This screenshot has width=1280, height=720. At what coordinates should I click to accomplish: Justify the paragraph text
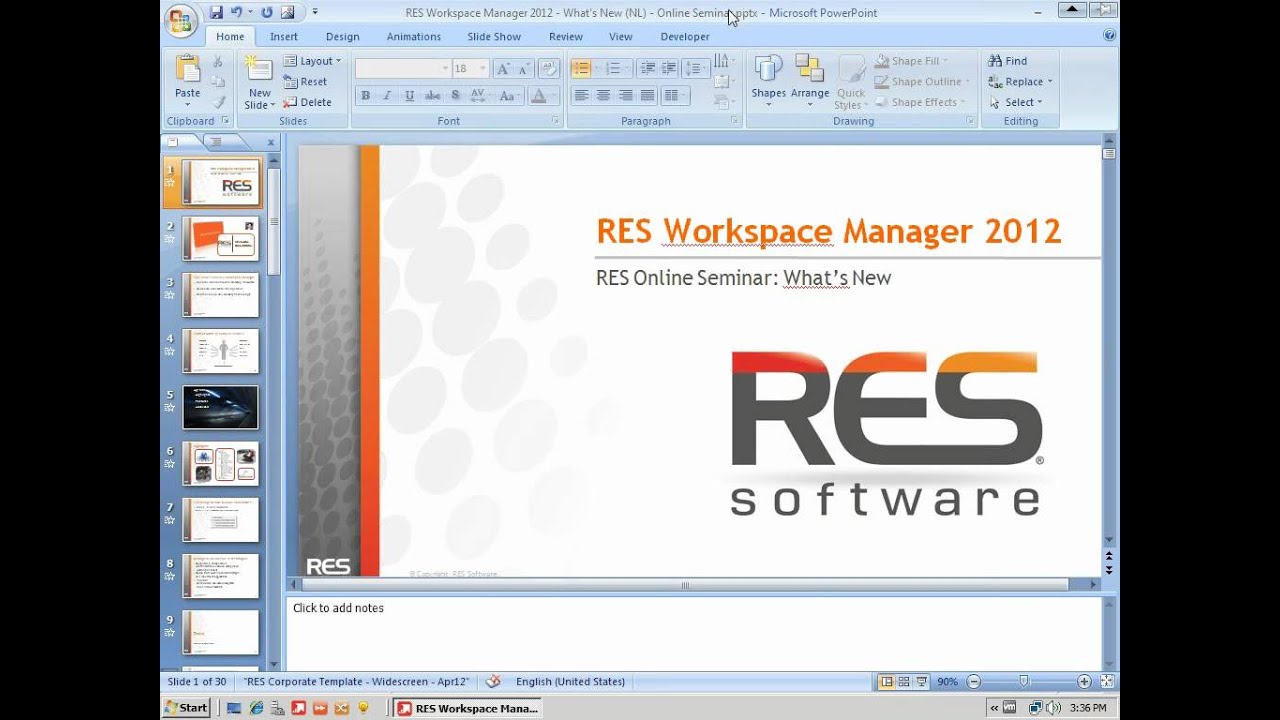(x=648, y=96)
